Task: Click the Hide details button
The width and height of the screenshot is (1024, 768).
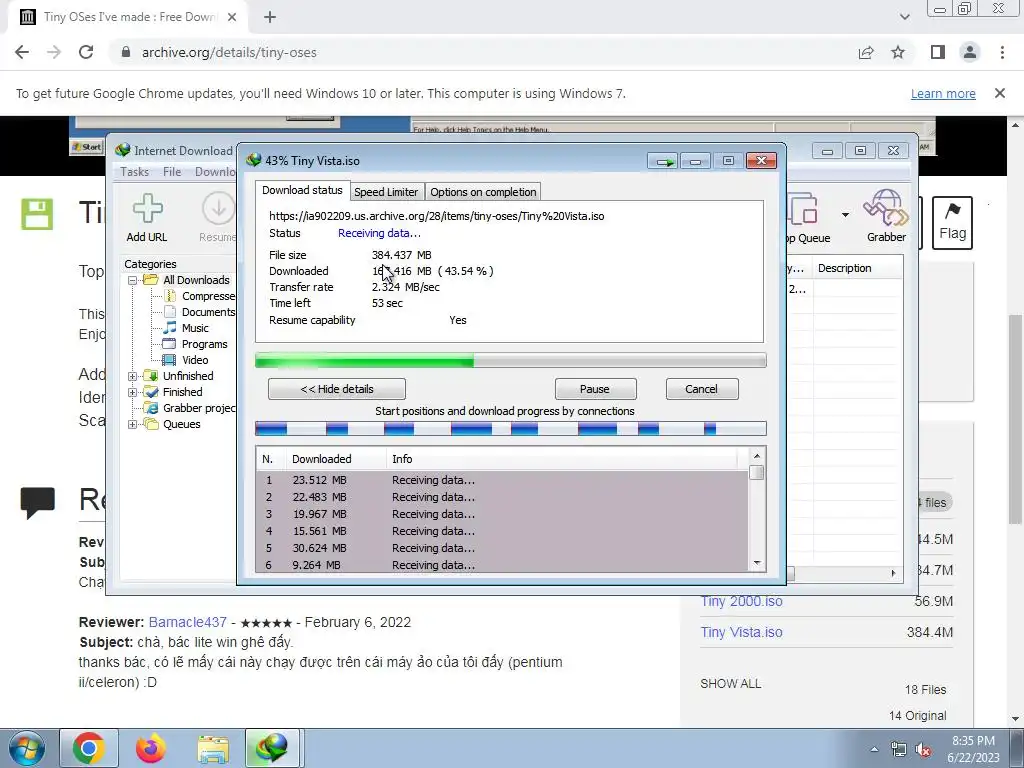Action: point(337,389)
